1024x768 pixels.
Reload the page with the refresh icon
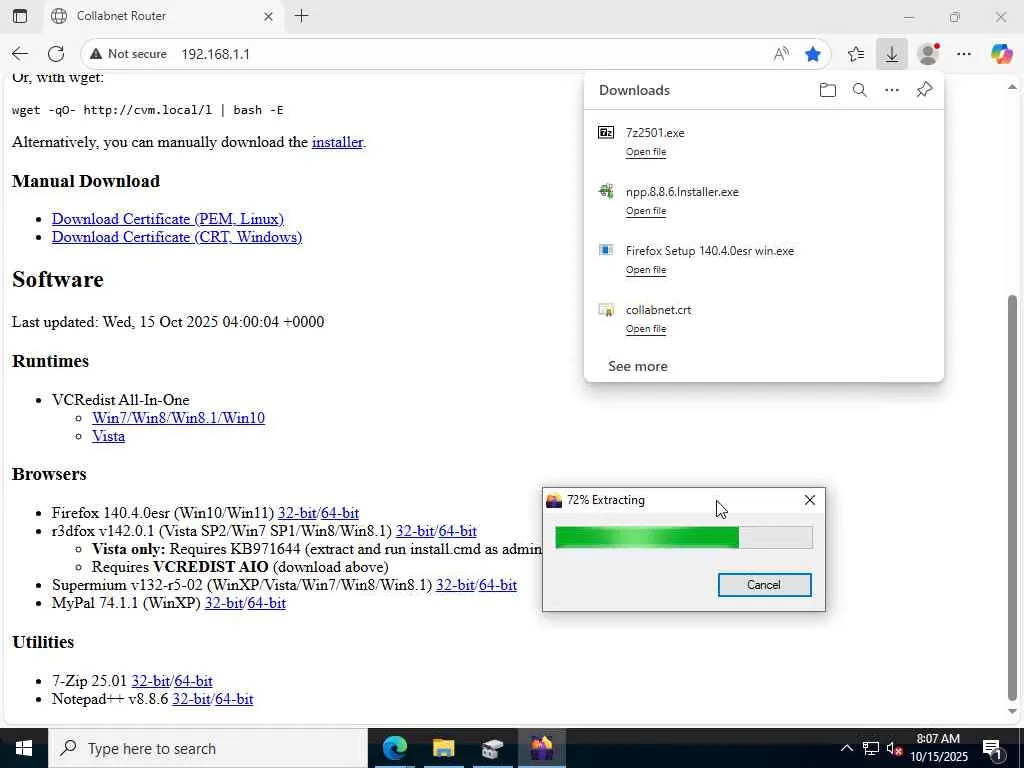point(56,54)
